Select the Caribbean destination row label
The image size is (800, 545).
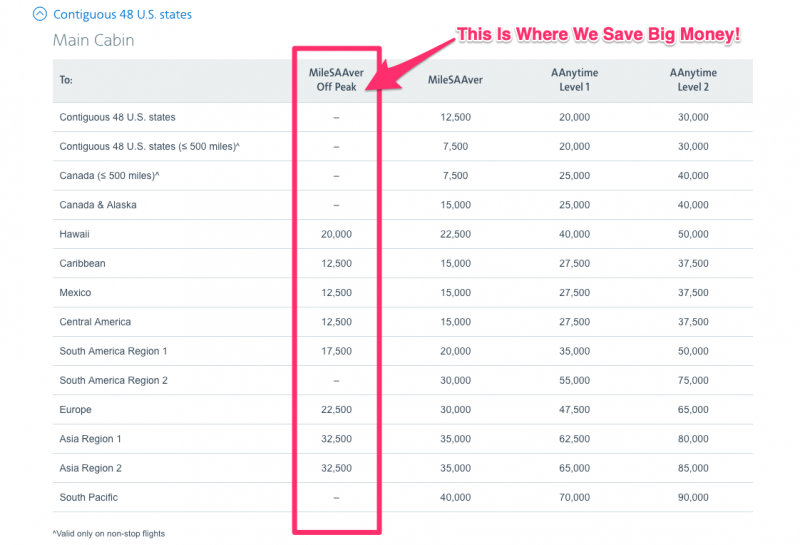pyautogui.click(x=82, y=264)
